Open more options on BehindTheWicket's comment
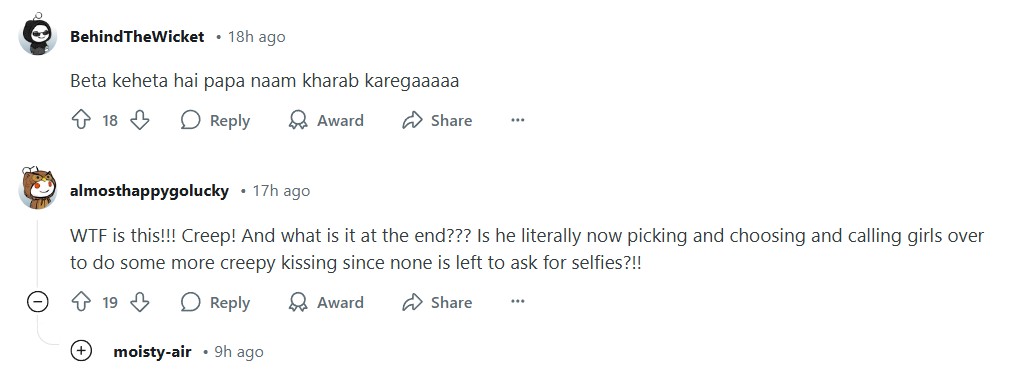The image size is (1016, 381). 517,121
